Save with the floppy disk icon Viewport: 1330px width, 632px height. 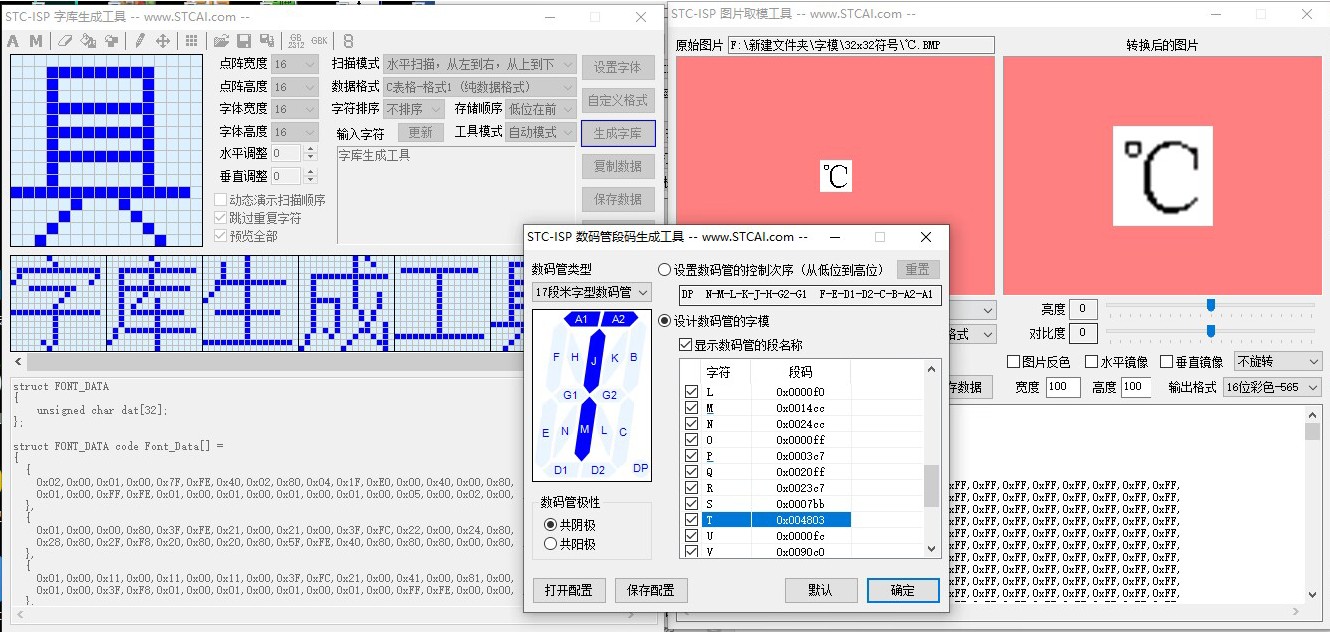tap(244, 41)
